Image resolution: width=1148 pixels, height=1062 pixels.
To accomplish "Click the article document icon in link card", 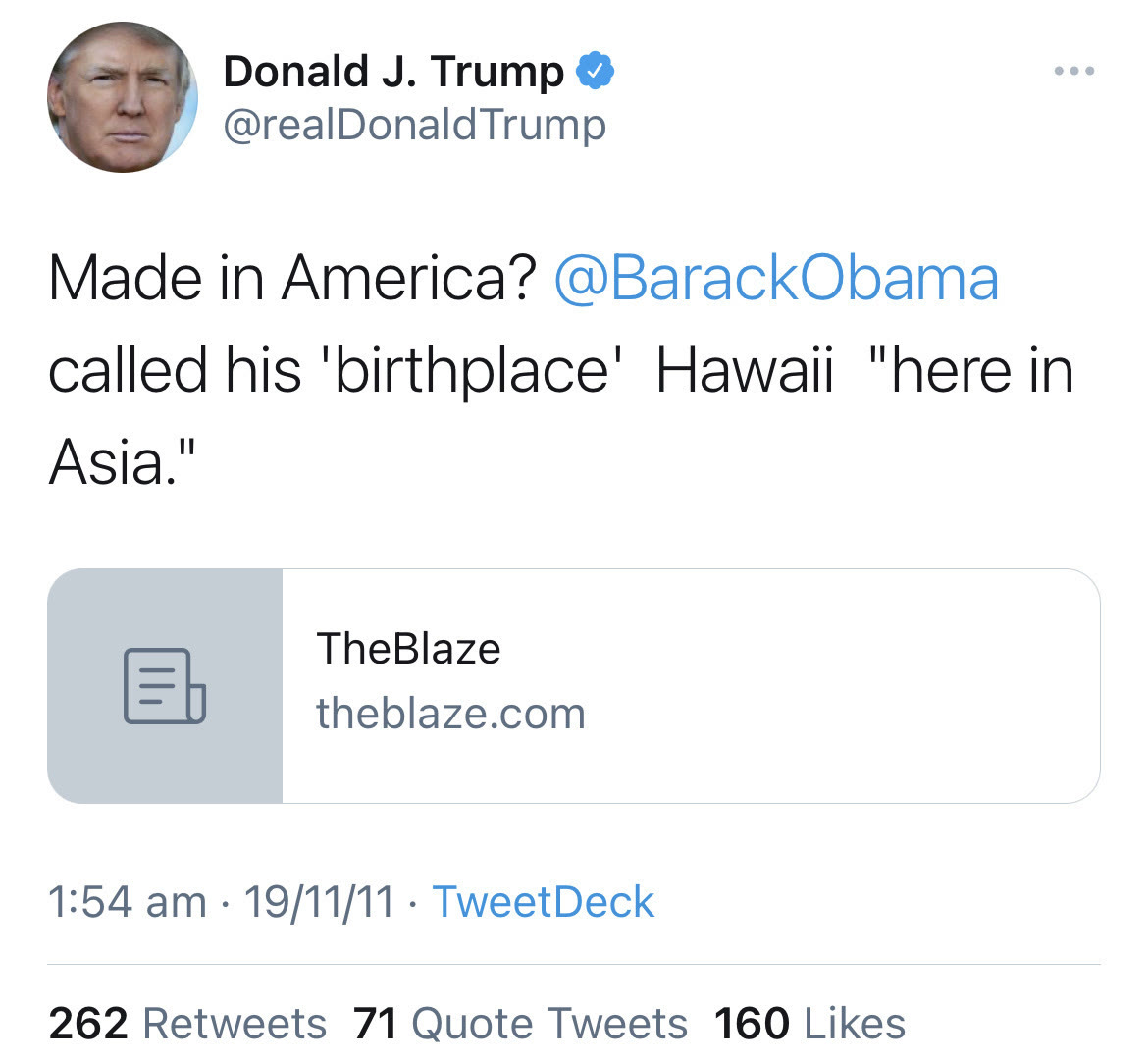I will click(x=164, y=685).
